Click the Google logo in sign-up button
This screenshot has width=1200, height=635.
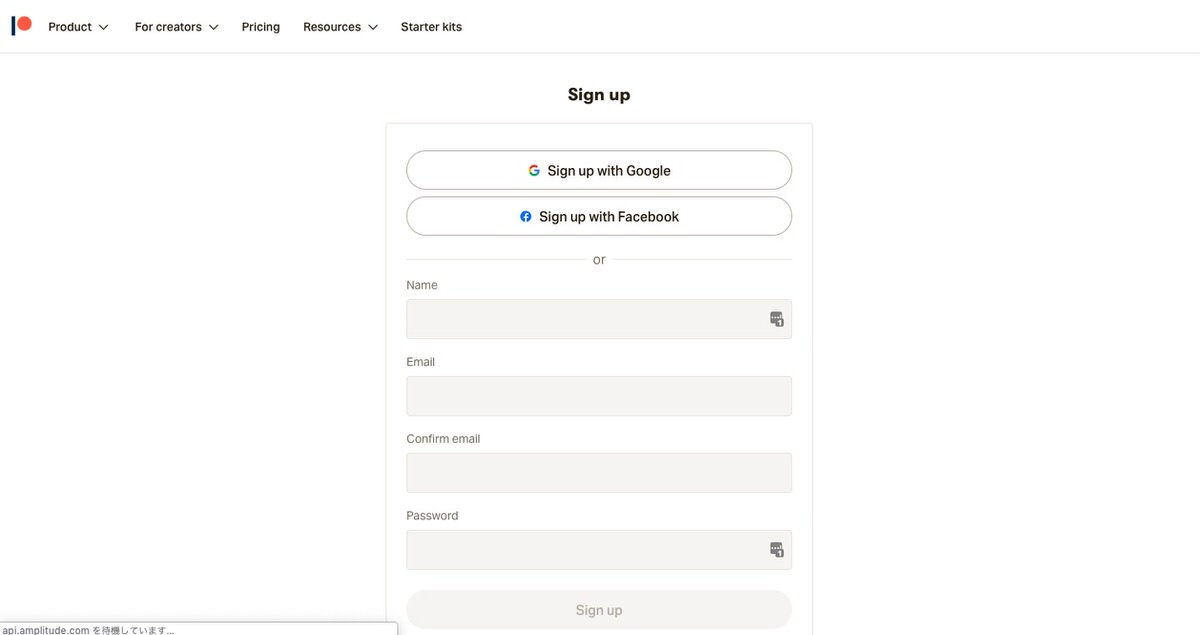click(534, 171)
